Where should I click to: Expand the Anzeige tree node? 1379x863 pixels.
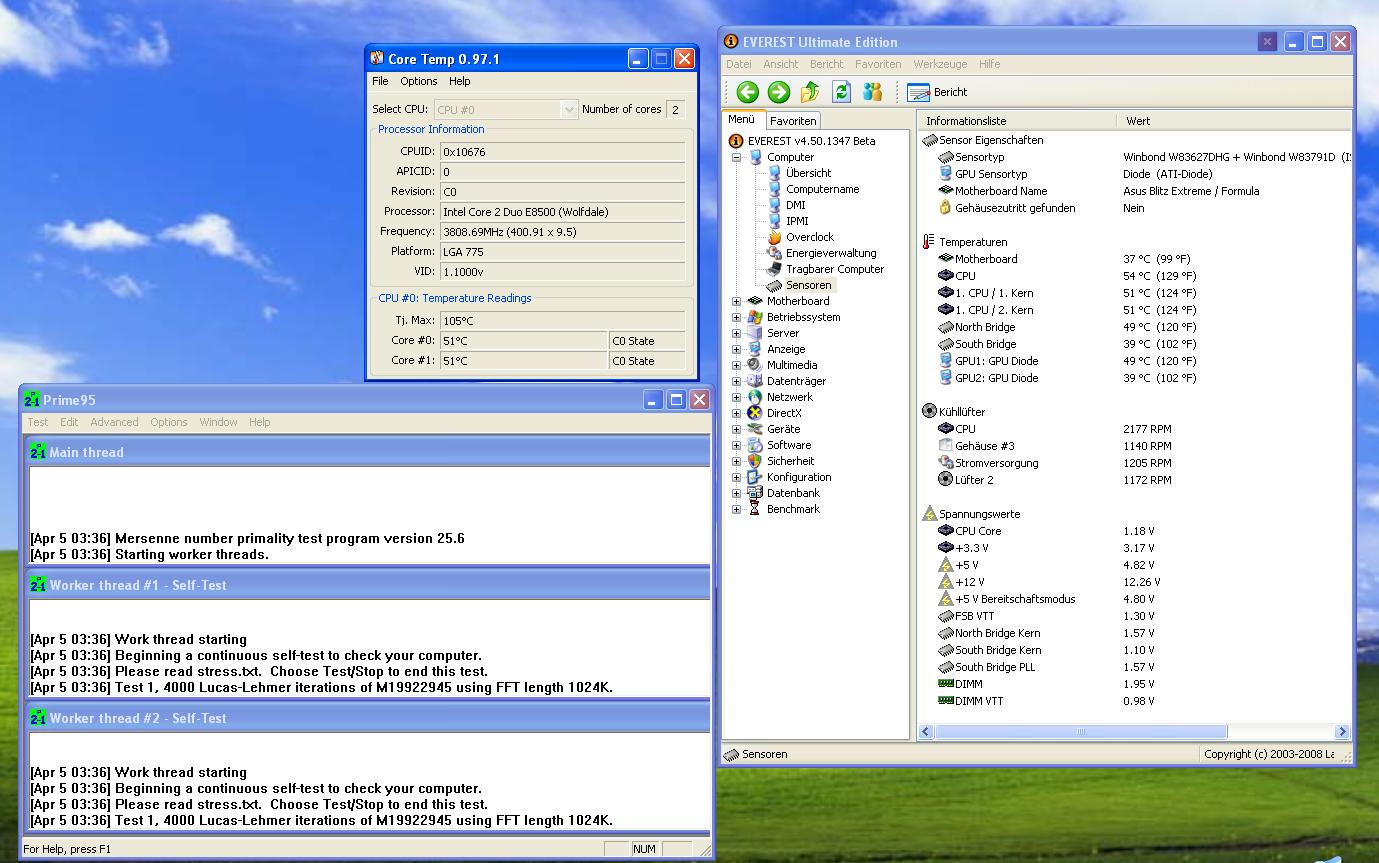pyautogui.click(x=737, y=349)
